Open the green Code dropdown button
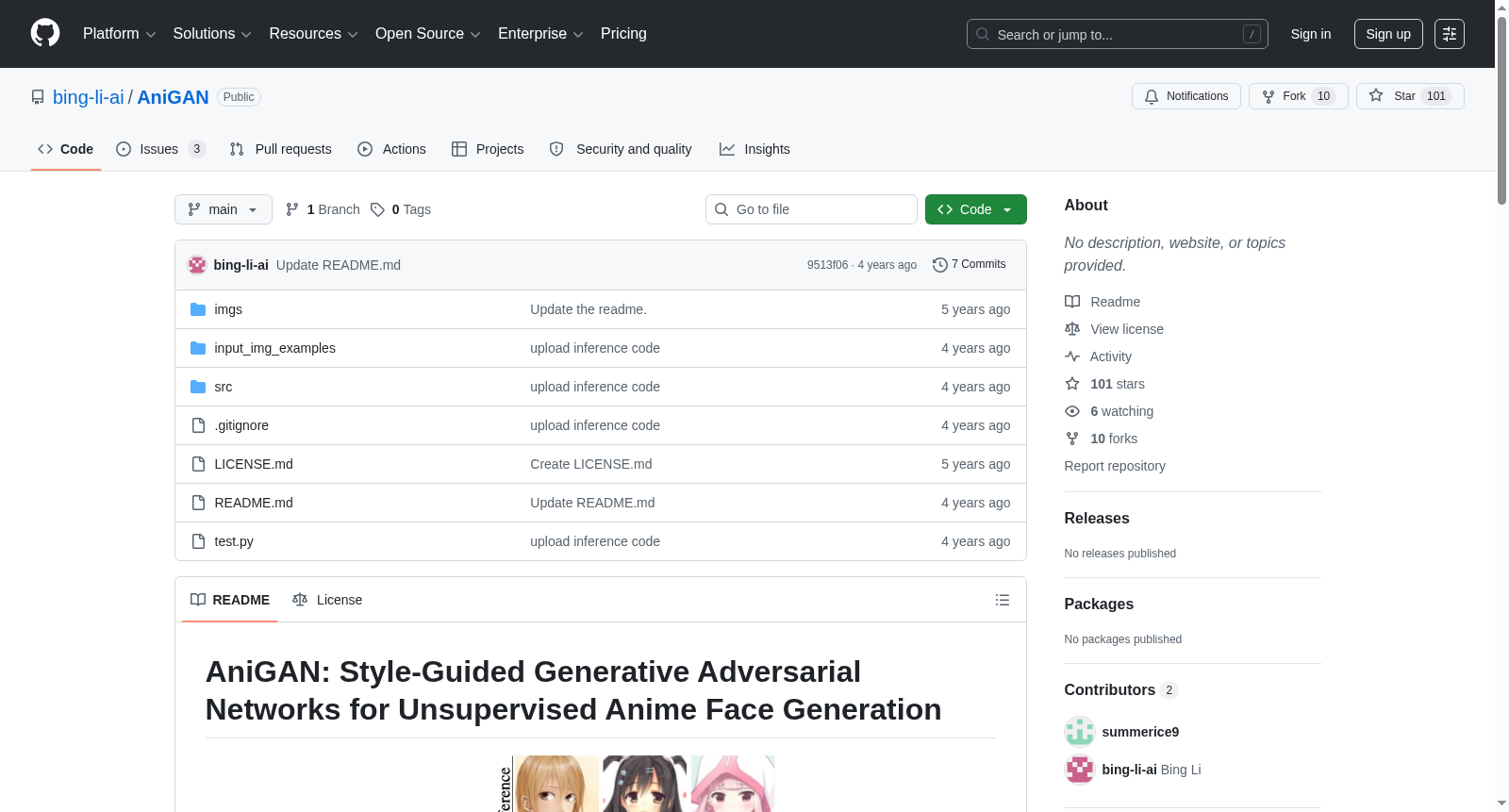The image size is (1509, 812). pos(976,209)
